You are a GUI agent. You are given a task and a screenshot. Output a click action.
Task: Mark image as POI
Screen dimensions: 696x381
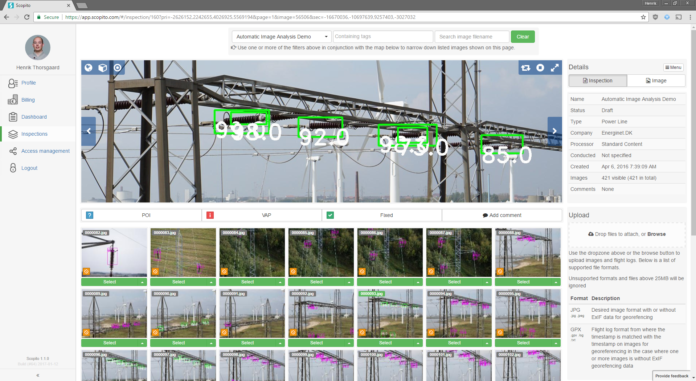141,215
